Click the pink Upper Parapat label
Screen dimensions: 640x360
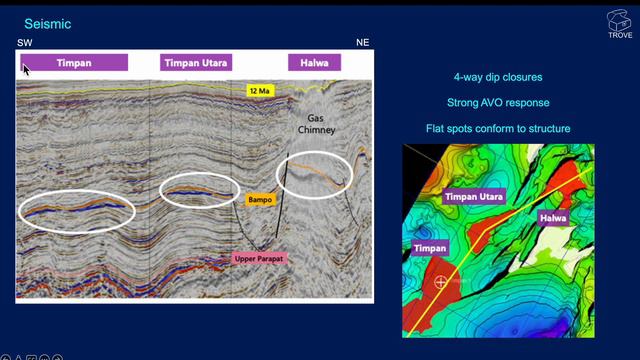click(259, 258)
